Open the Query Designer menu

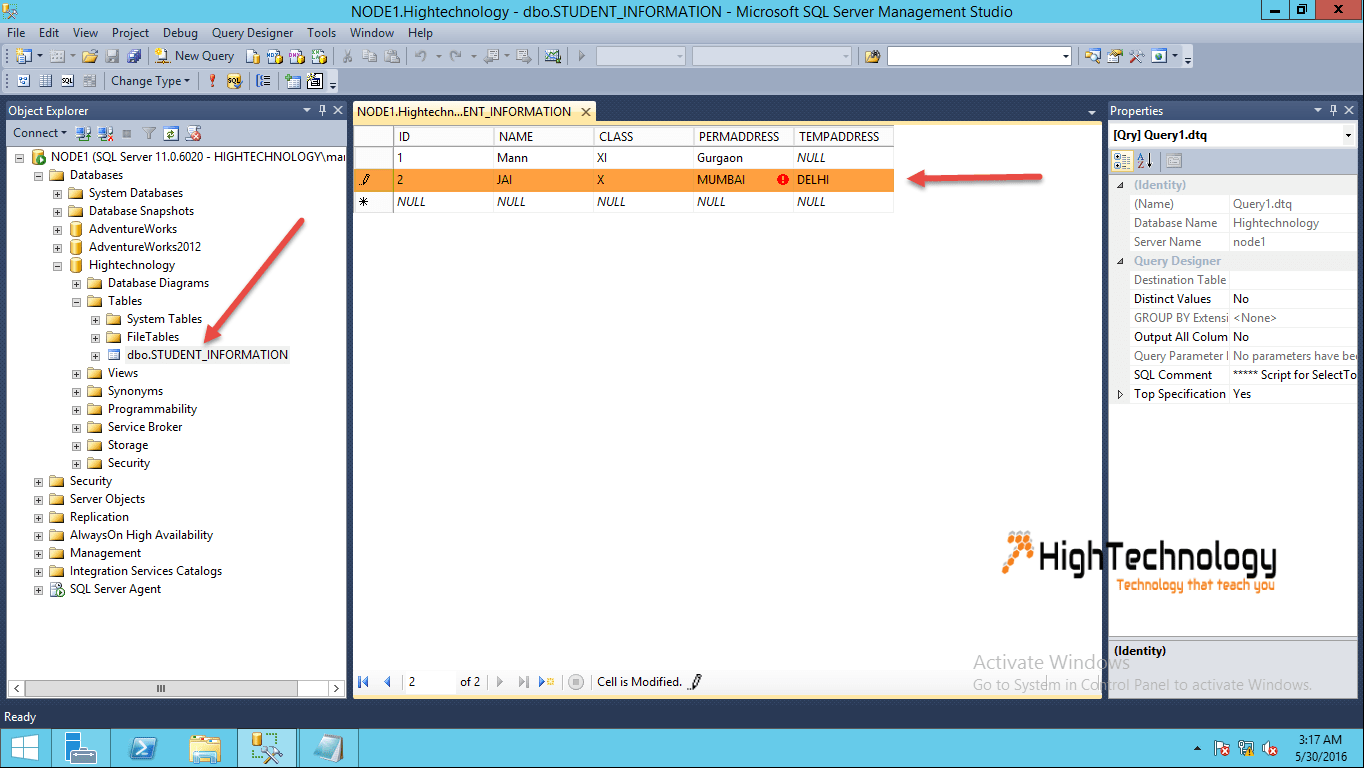click(x=252, y=33)
